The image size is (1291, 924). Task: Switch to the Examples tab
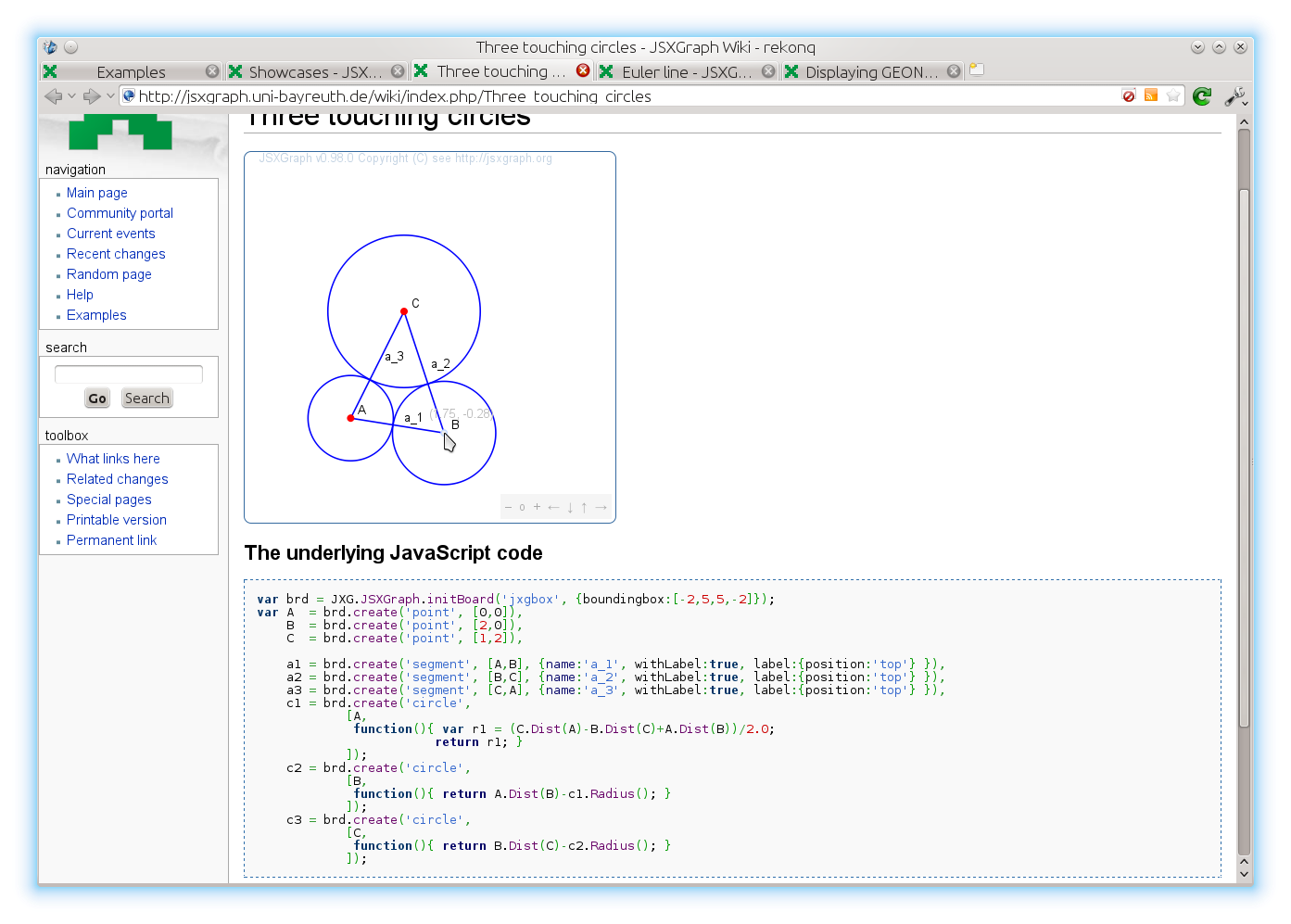132,71
